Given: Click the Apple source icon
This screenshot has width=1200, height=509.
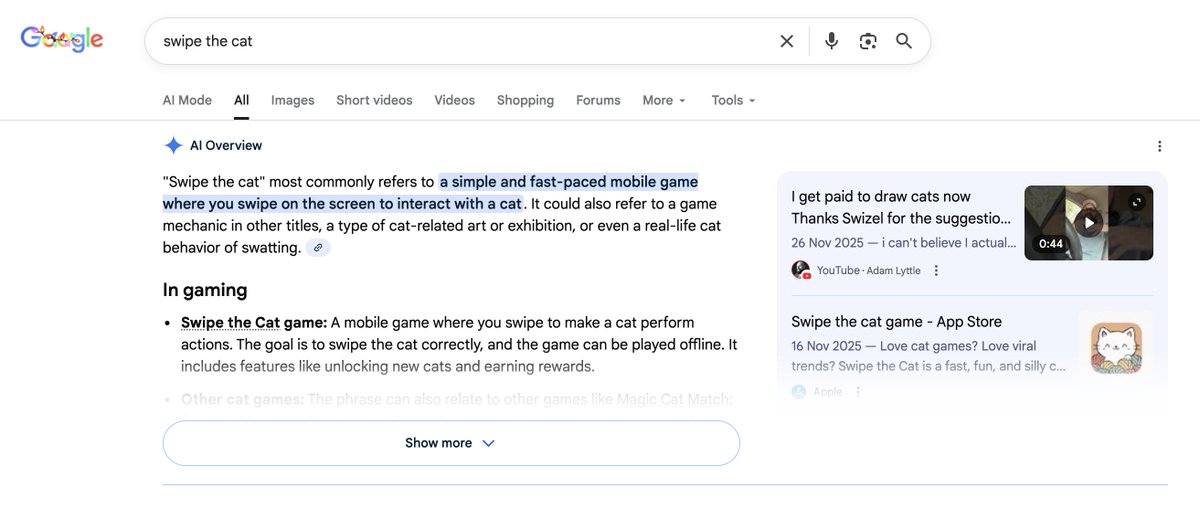Looking at the screenshot, I should tap(799, 392).
